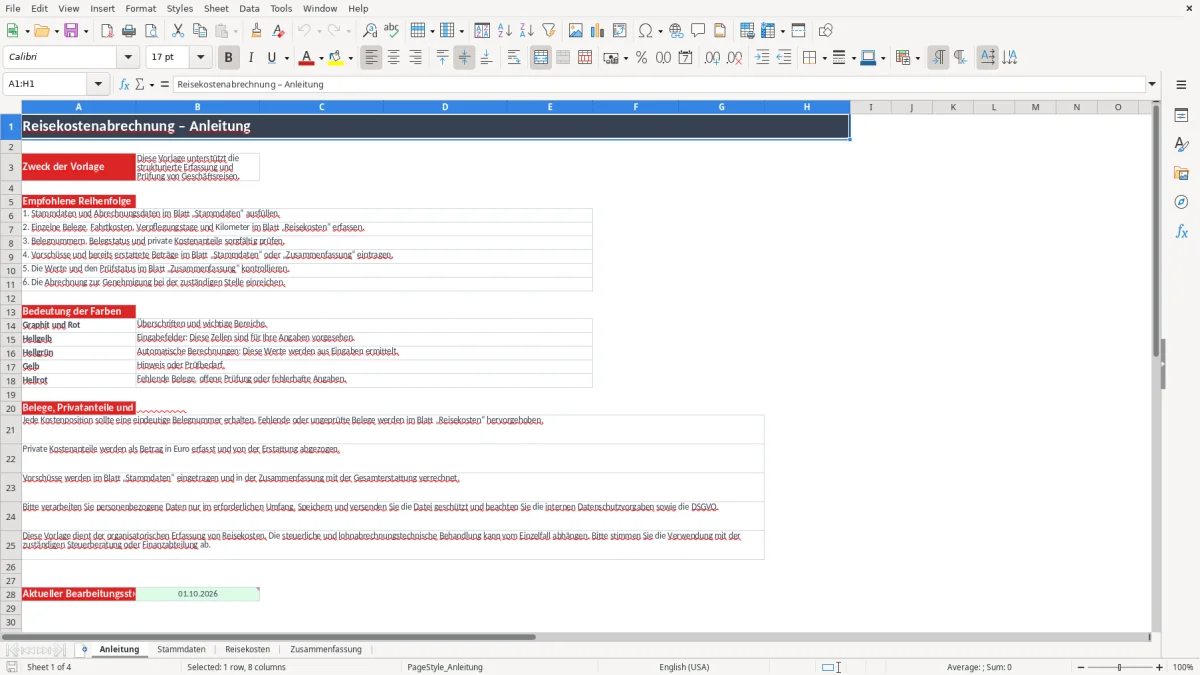Screen dimensions: 1200x675
Task: Switch to the Reisekosten sheet tab
Action: [247, 649]
